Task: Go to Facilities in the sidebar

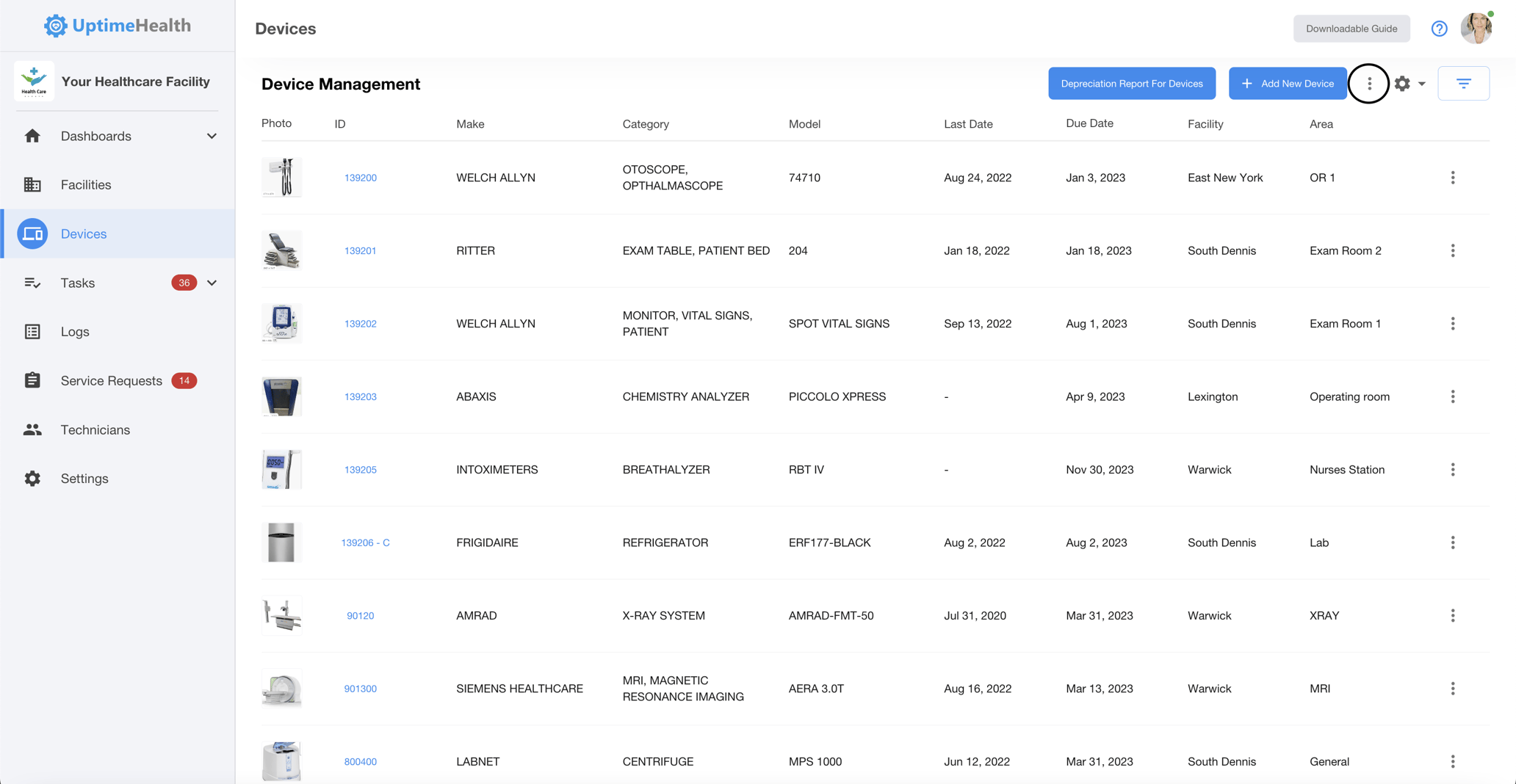Action: (86, 185)
